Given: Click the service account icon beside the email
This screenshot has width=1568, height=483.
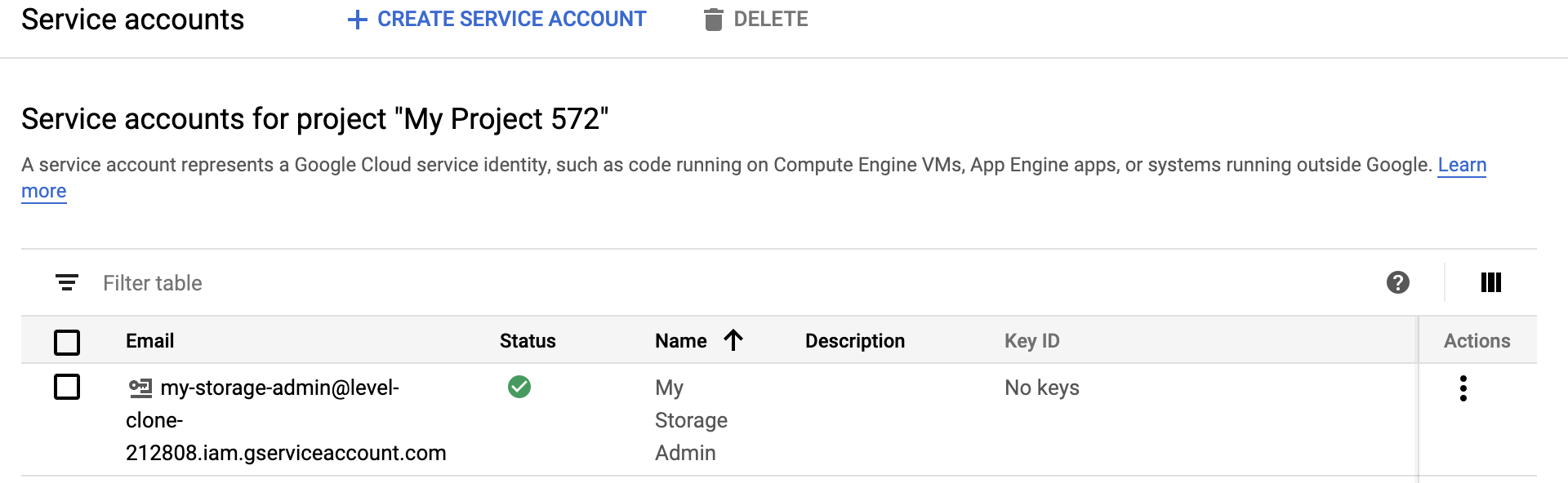Looking at the screenshot, I should [x=140, y=388].
